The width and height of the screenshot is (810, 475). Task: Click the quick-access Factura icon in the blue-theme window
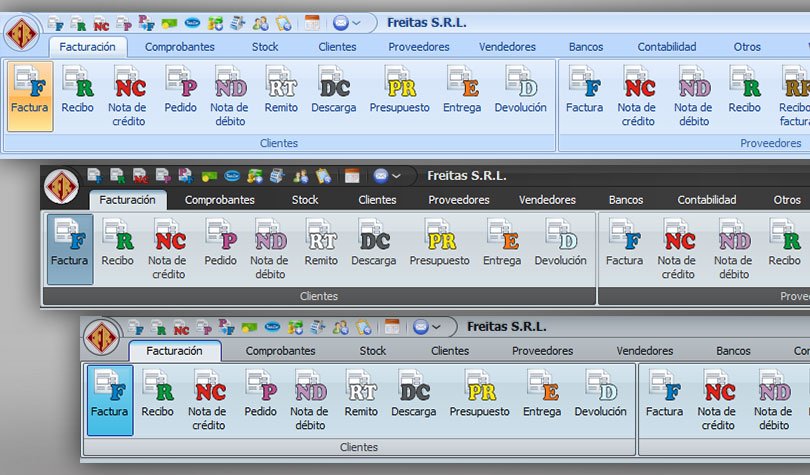click(x=55, y=24)
